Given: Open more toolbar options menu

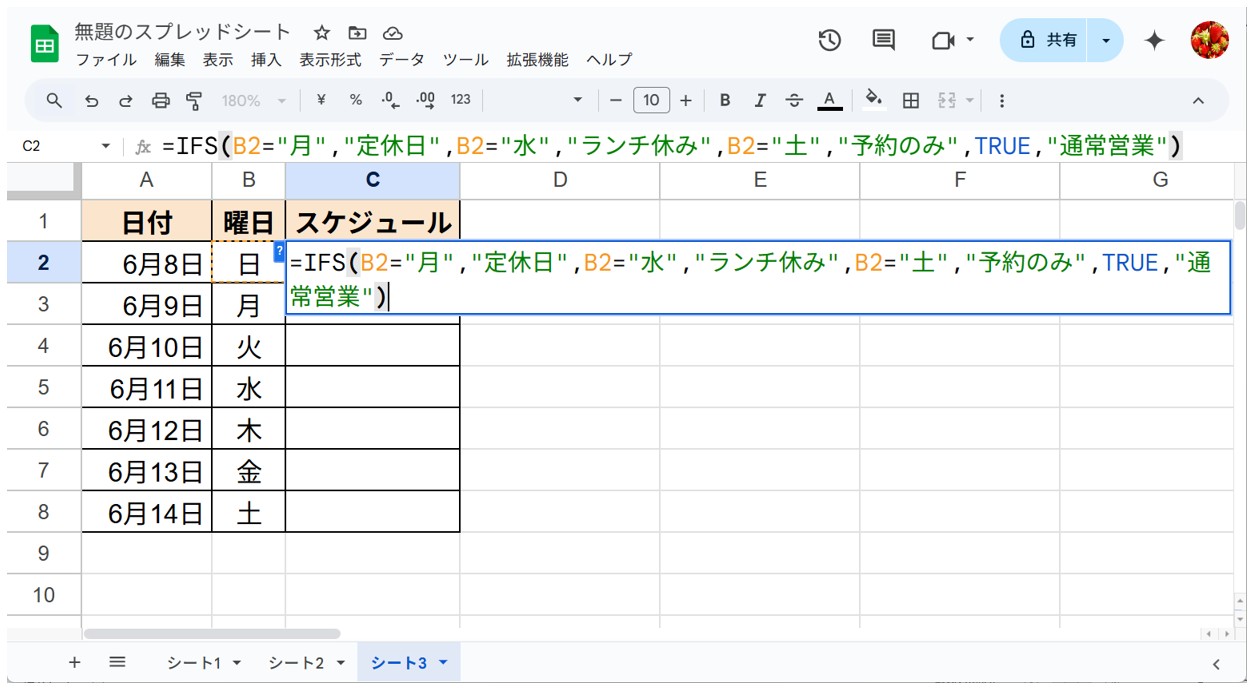Looking at the screenshot, I should coord(1001,100).
